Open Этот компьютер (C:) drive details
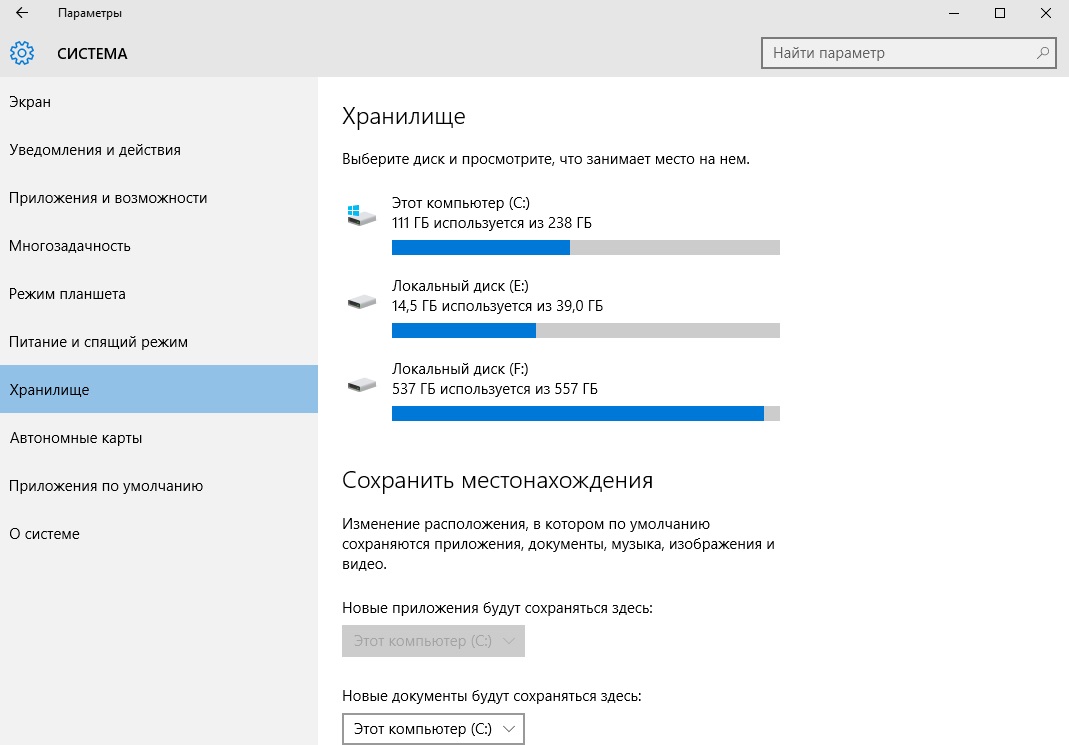This screenshot has width=1069, height=745. tap(563, 225)
